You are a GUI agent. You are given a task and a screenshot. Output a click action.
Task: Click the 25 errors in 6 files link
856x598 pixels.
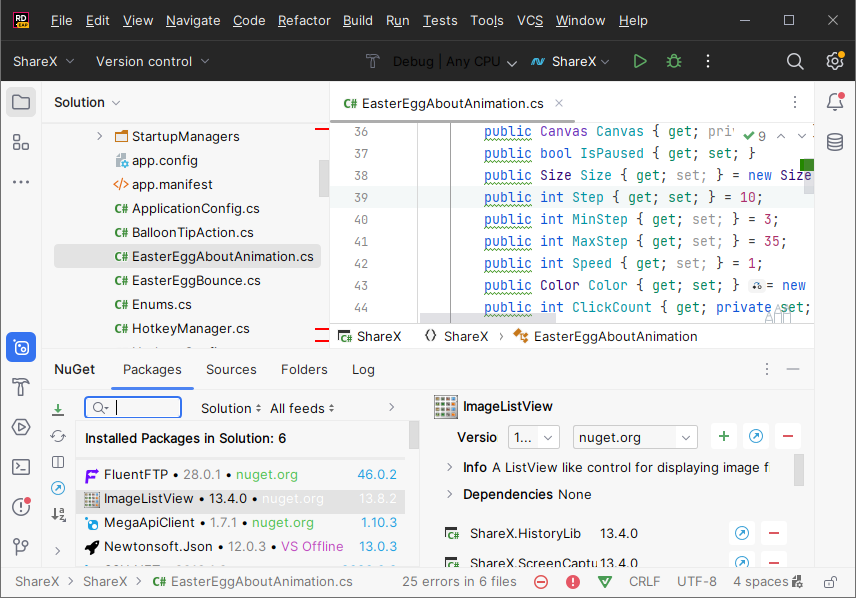coord(459,581)
